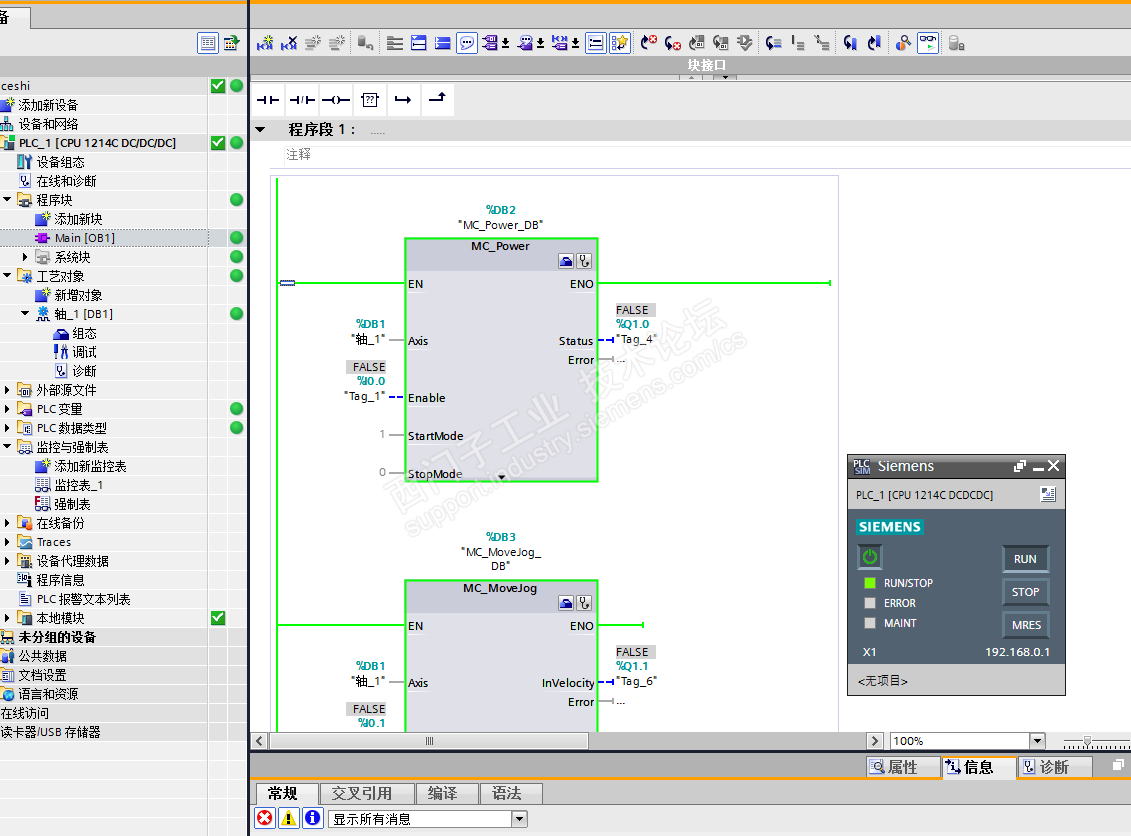Toggle the warnings filter in message bar

[x=288, y=818]
